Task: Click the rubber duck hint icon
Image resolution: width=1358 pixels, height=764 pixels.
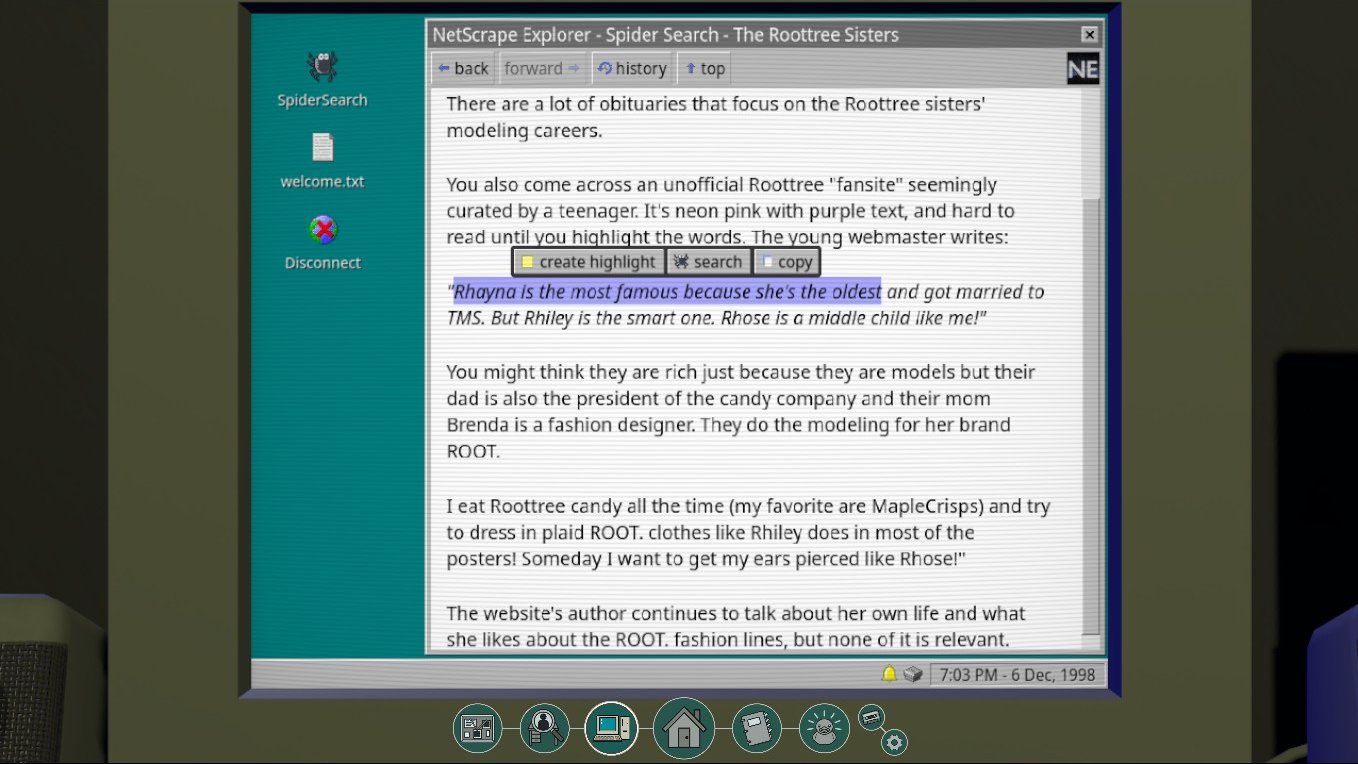Action: 824,728
